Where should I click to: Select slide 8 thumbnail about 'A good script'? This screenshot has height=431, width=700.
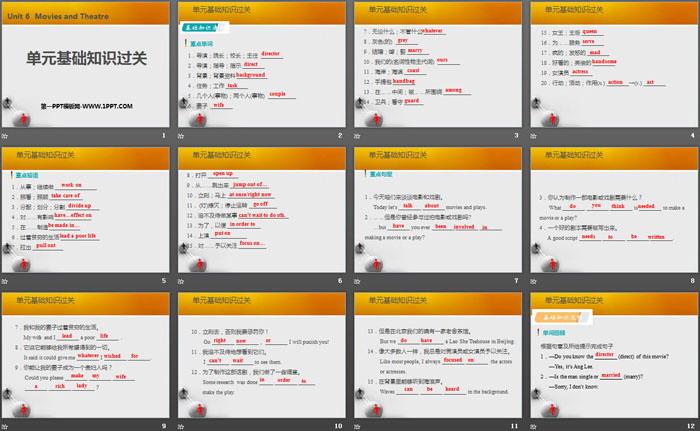pos(611,211)
